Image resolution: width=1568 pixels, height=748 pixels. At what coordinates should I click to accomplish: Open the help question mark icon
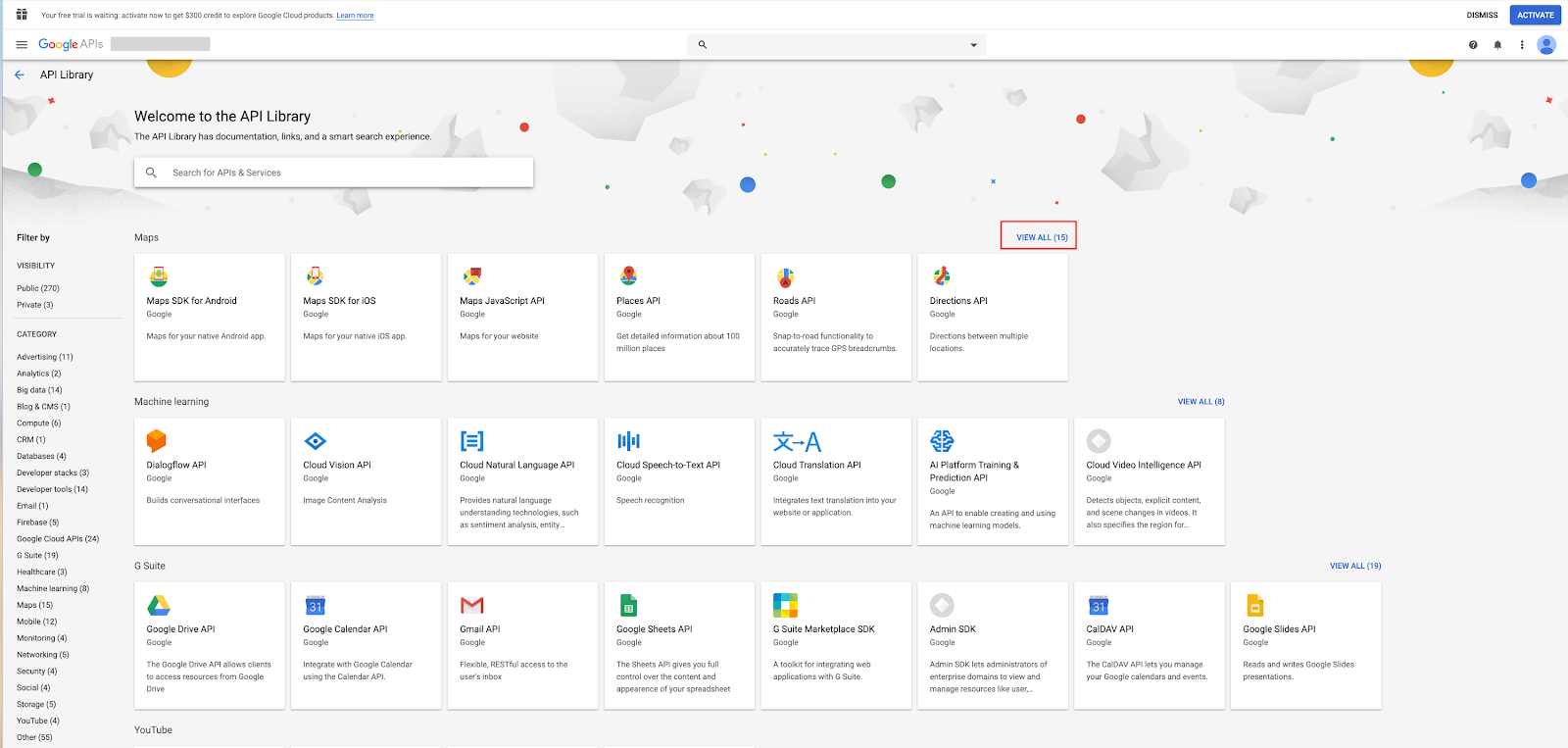tap(1473, 45)
